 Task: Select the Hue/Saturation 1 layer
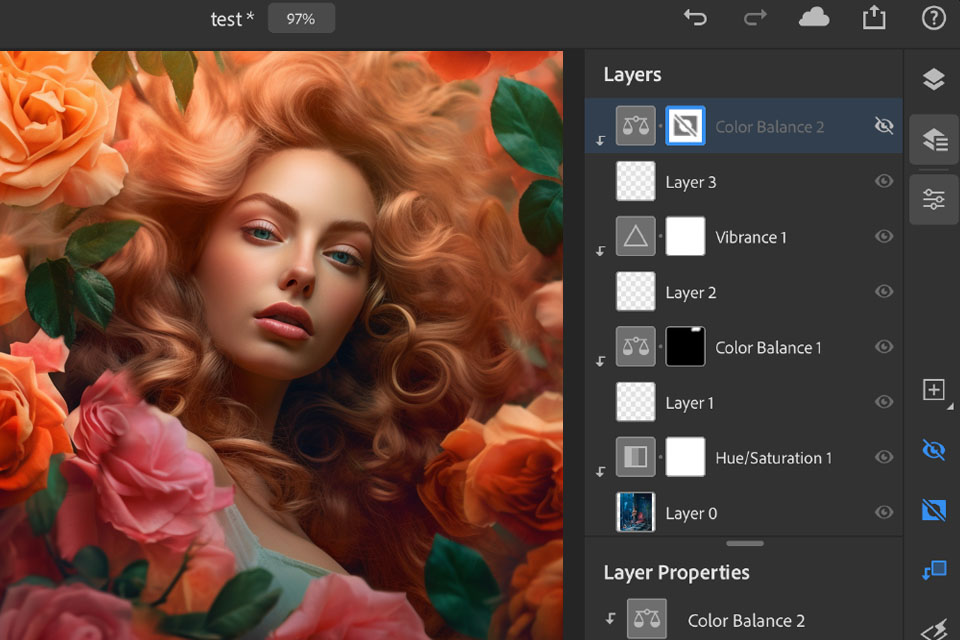773,458
